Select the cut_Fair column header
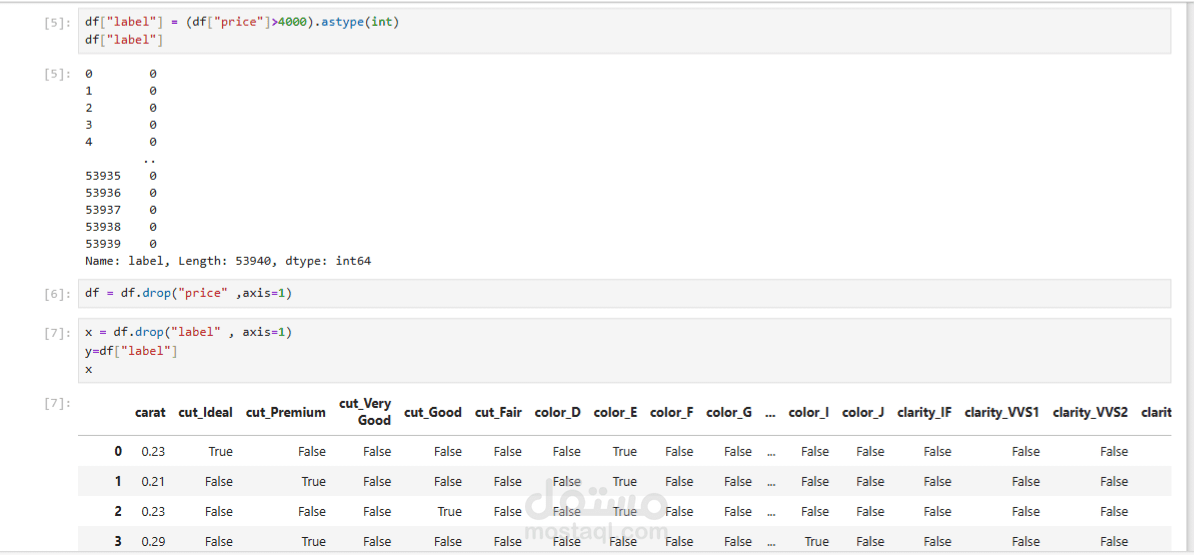The image size is (1194, 555). point(498,412)
